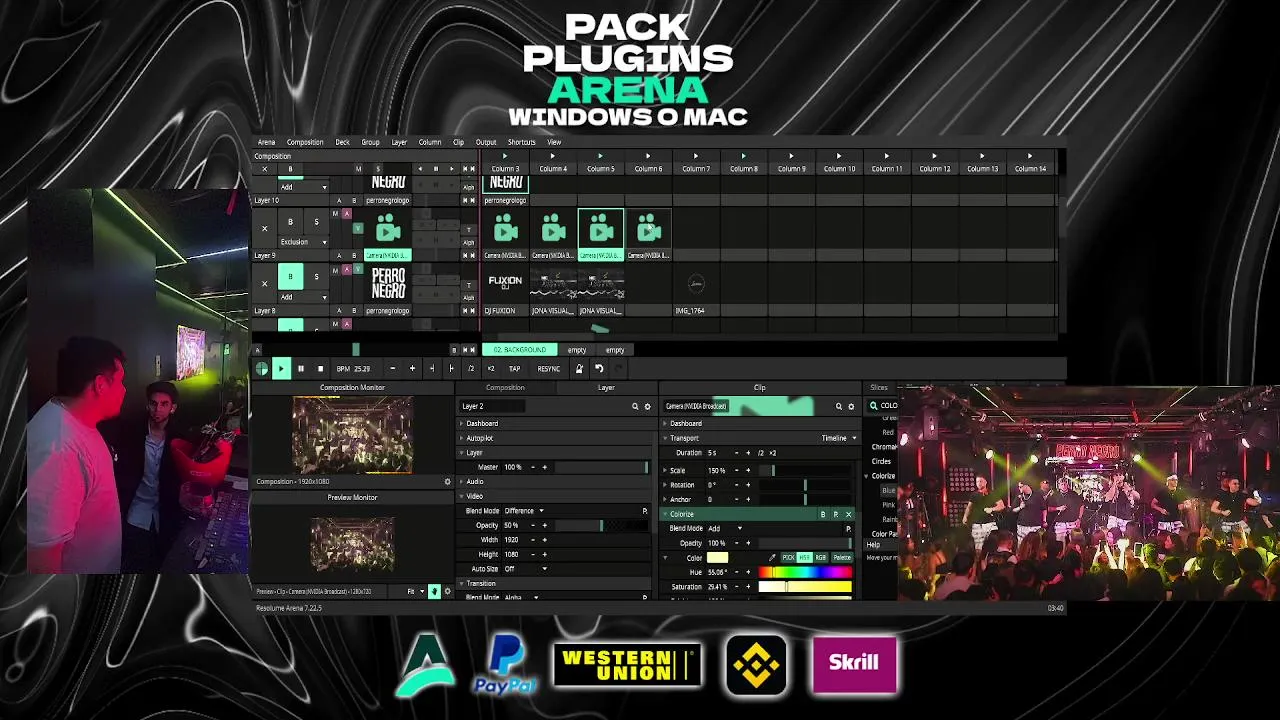Trigger Column 3 with its play arrow
Viewport: 1280px width, 720px height.
point(505,156)
